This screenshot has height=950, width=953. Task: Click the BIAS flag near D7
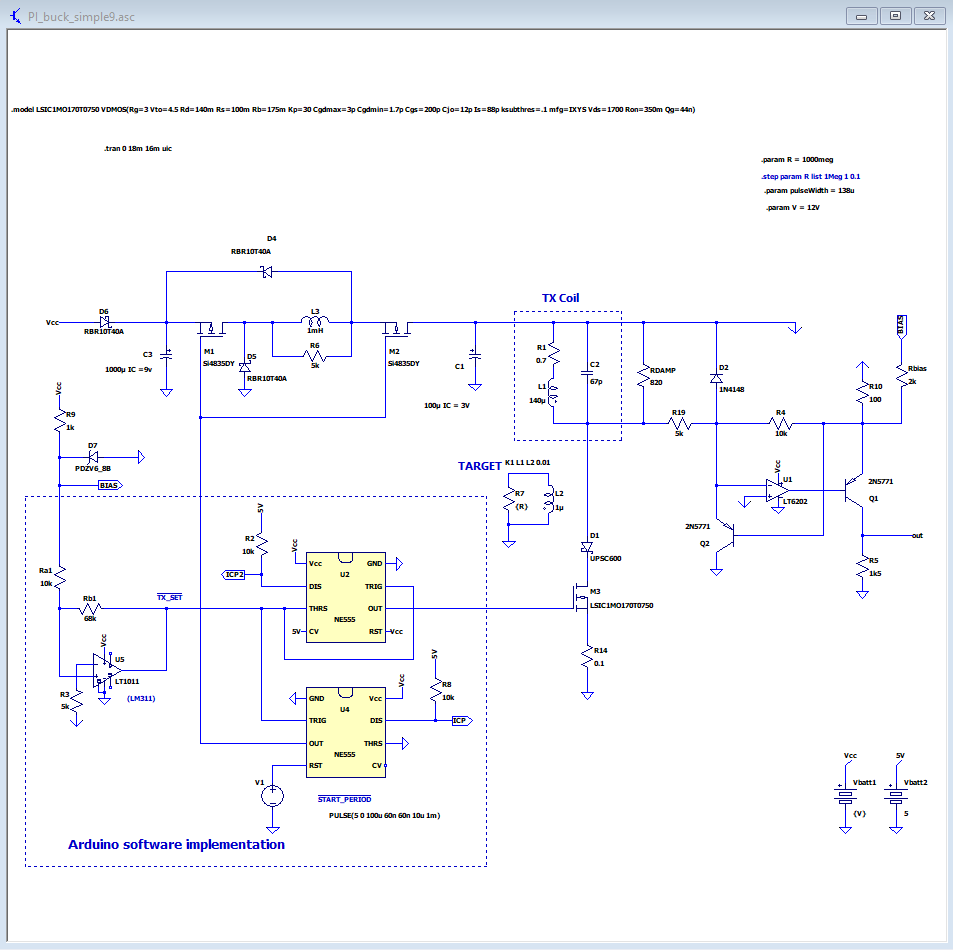click(x=110, y=485)
